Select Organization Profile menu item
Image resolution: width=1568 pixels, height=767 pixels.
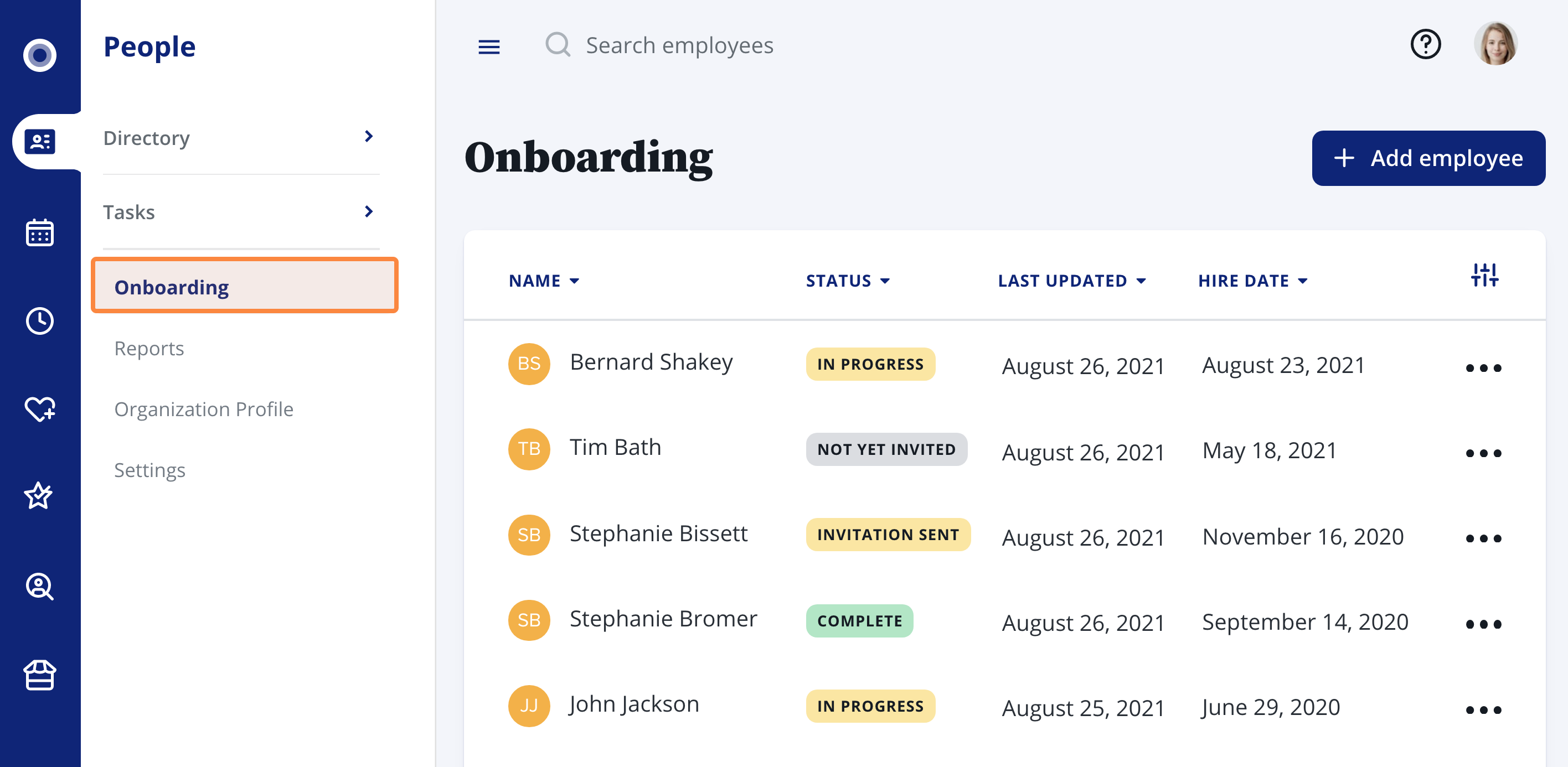203,409
